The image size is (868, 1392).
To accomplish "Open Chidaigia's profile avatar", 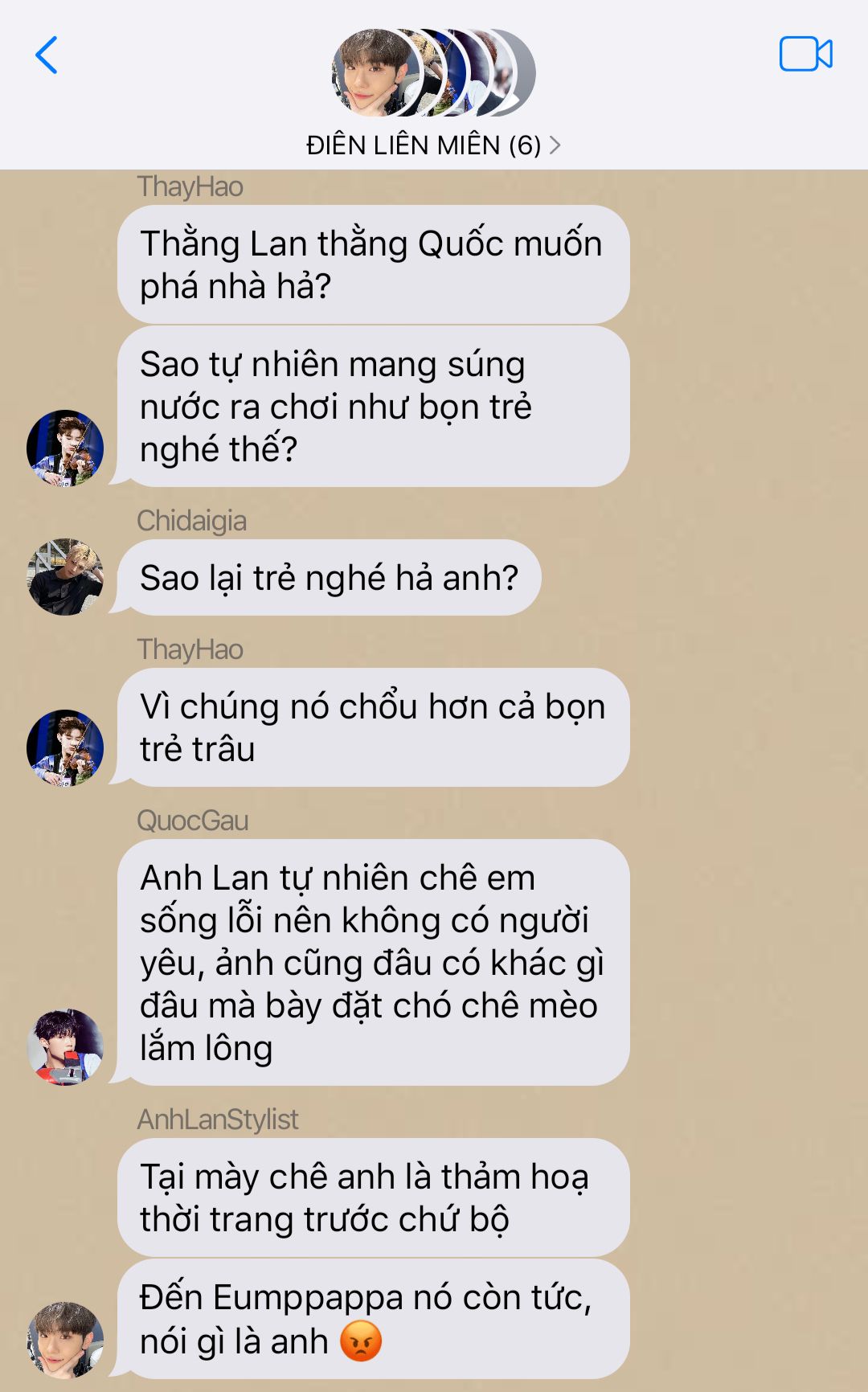I will click(x=65, y=577).
